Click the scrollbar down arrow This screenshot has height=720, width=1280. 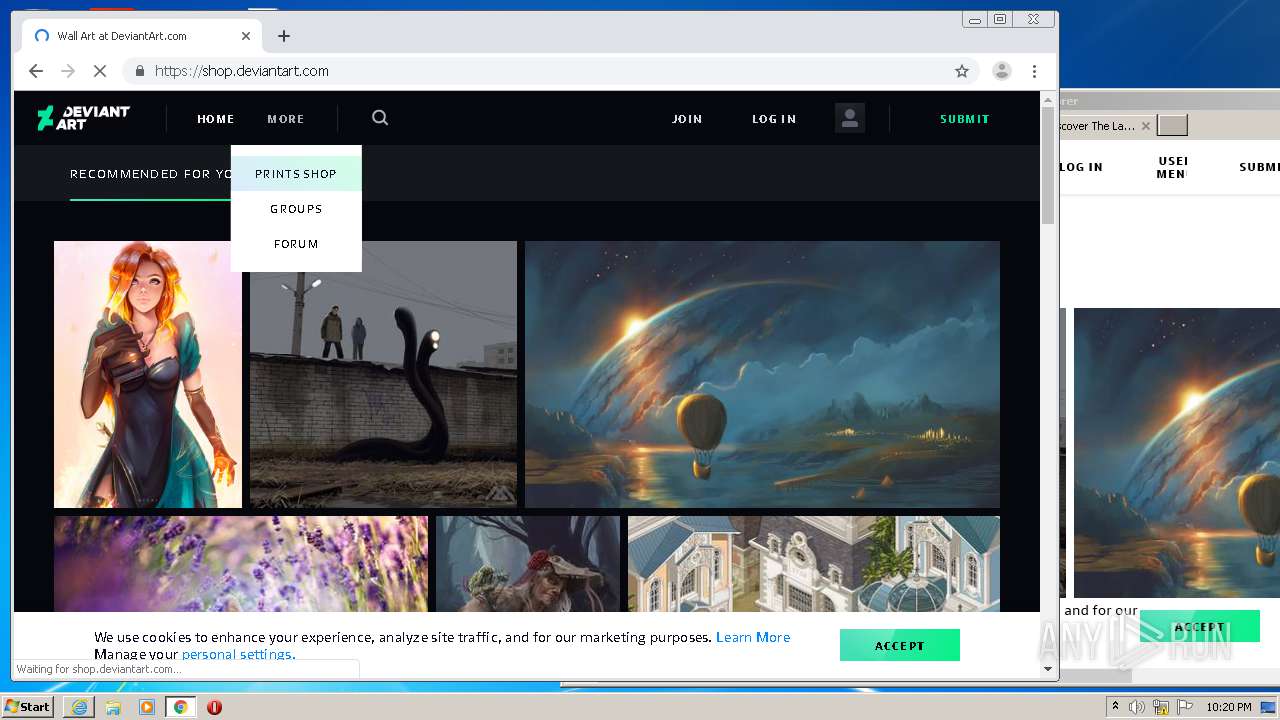coord(1048,669)
